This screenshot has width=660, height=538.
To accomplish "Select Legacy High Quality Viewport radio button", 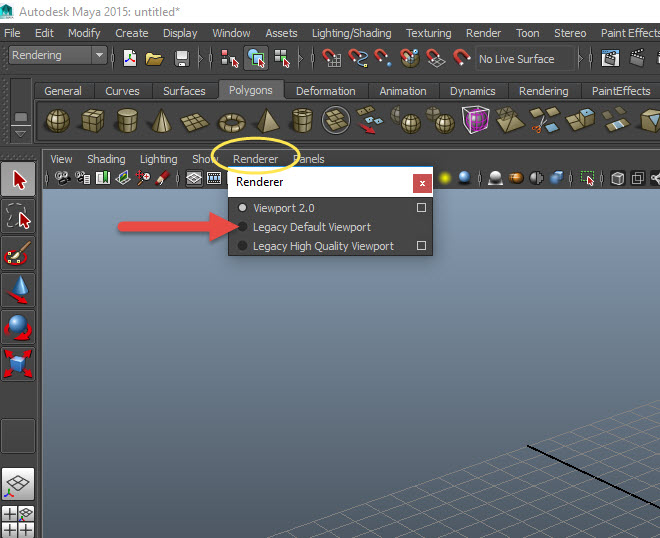I will point(242,245).
